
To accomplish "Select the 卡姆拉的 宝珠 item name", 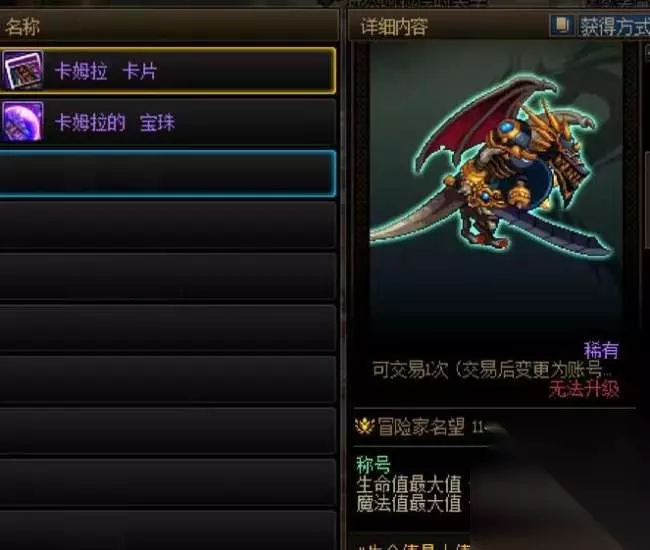I will (x=115, y=123).
